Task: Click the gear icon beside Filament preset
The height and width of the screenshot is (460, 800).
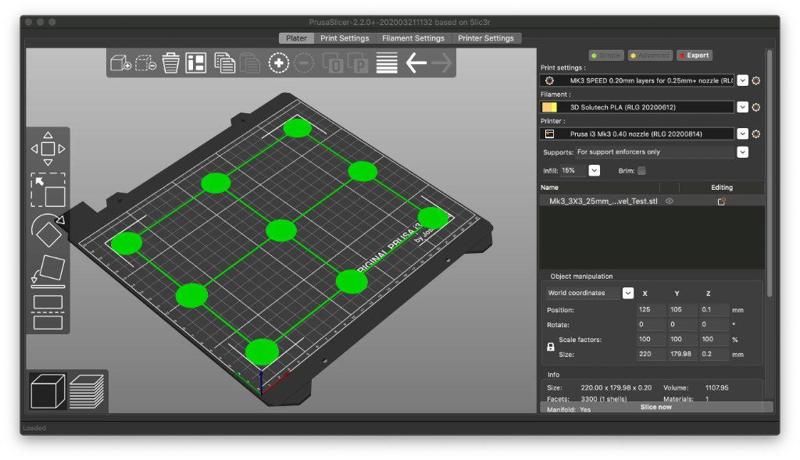Action: click(x=756, y=107)
